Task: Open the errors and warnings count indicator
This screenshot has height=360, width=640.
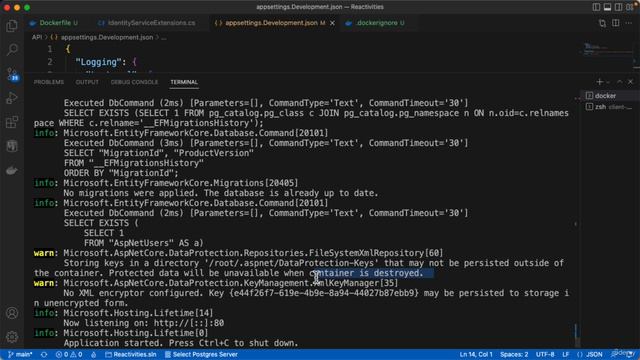Action: coord(69,354)
